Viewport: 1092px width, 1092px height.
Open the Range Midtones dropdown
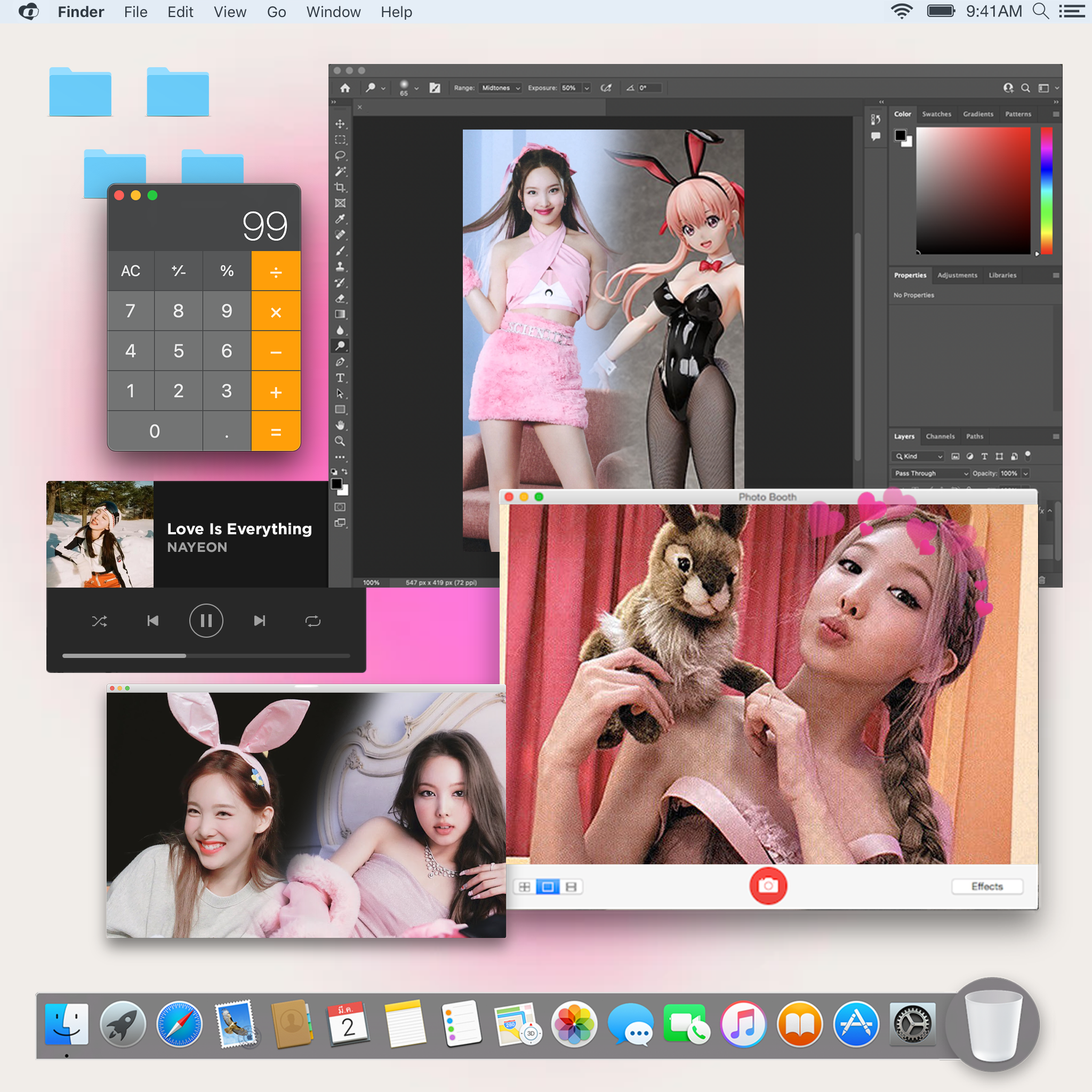click(500, 87)
